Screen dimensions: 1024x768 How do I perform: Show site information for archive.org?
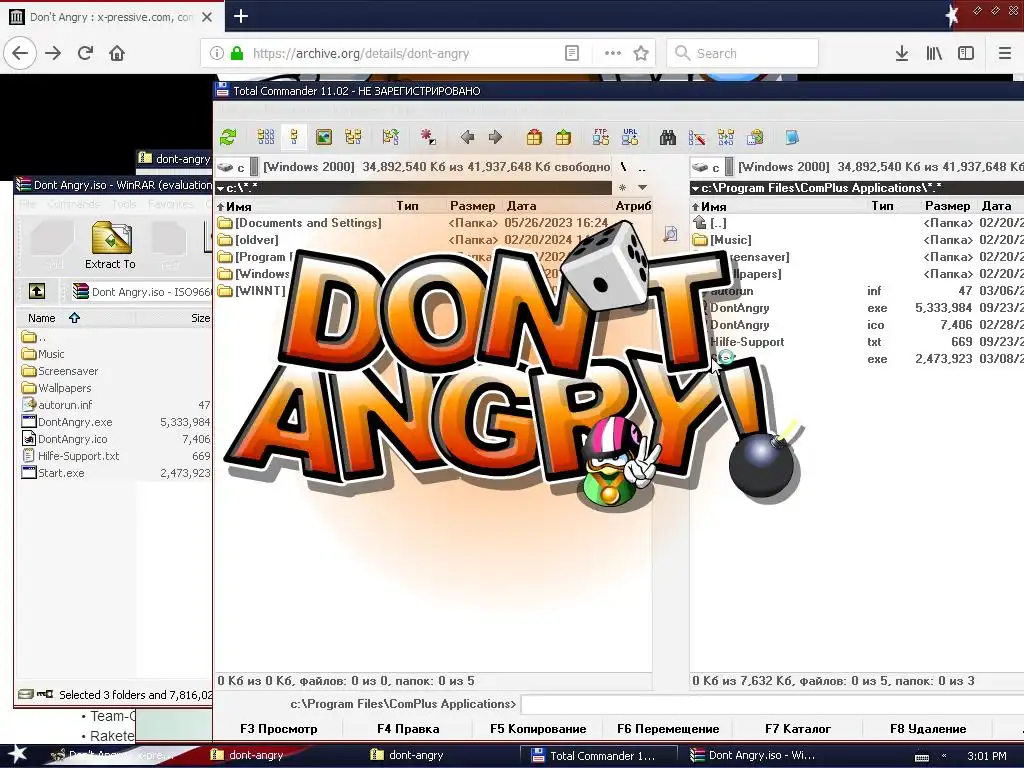point(217,53)
